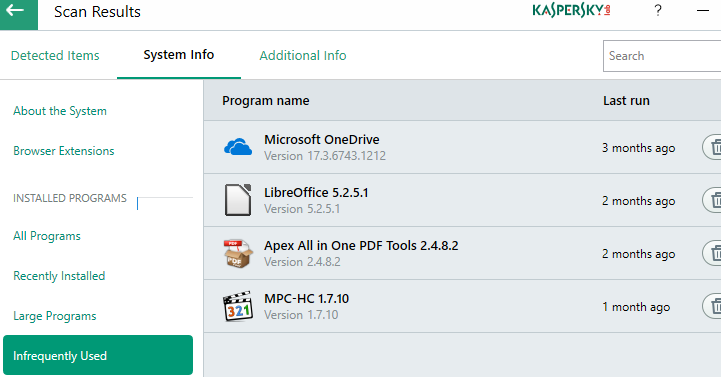Open the Additional Info tab
This screenshot has height=377, width=721.
tap(303, 56)
